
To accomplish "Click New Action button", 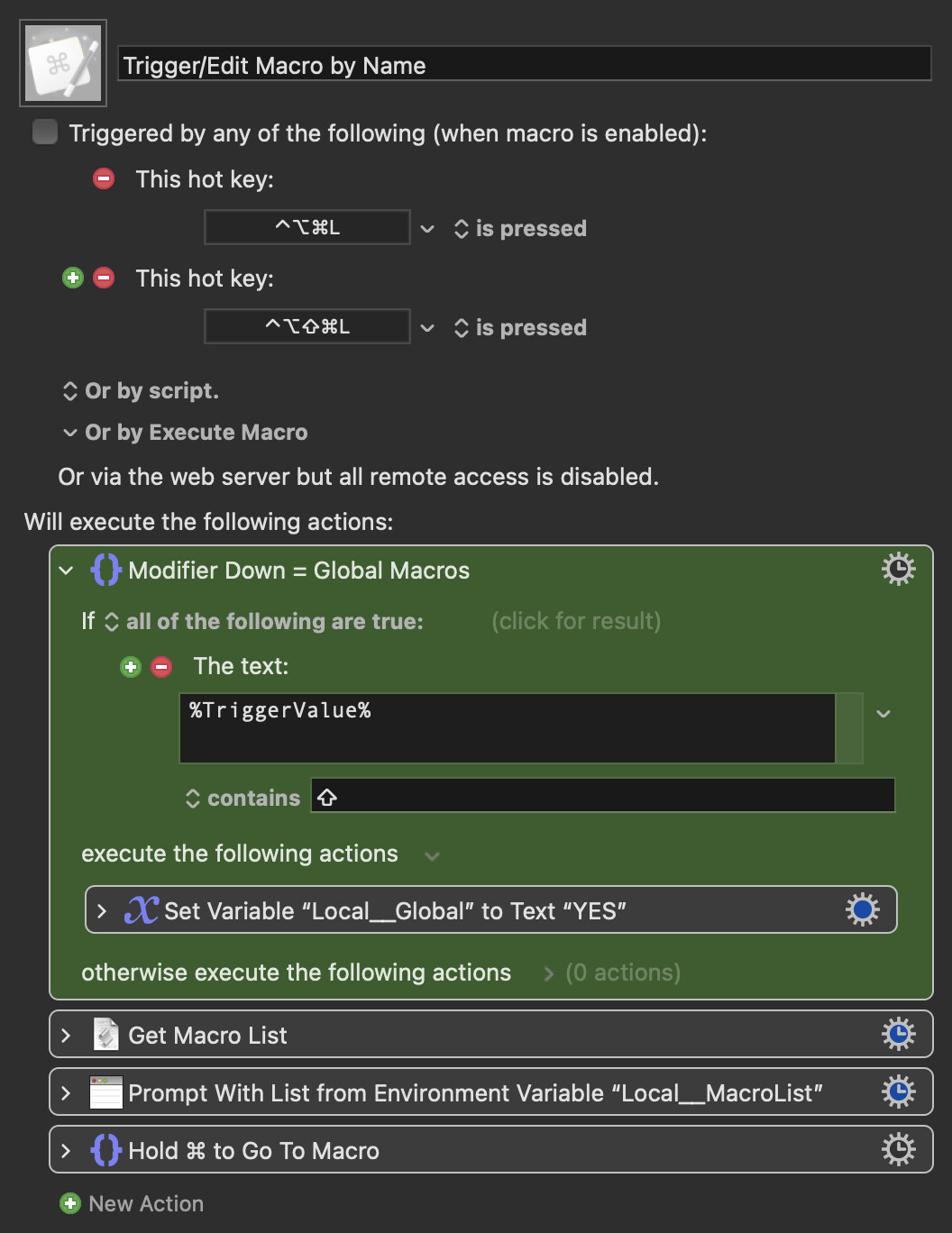I will (132, 1203).
